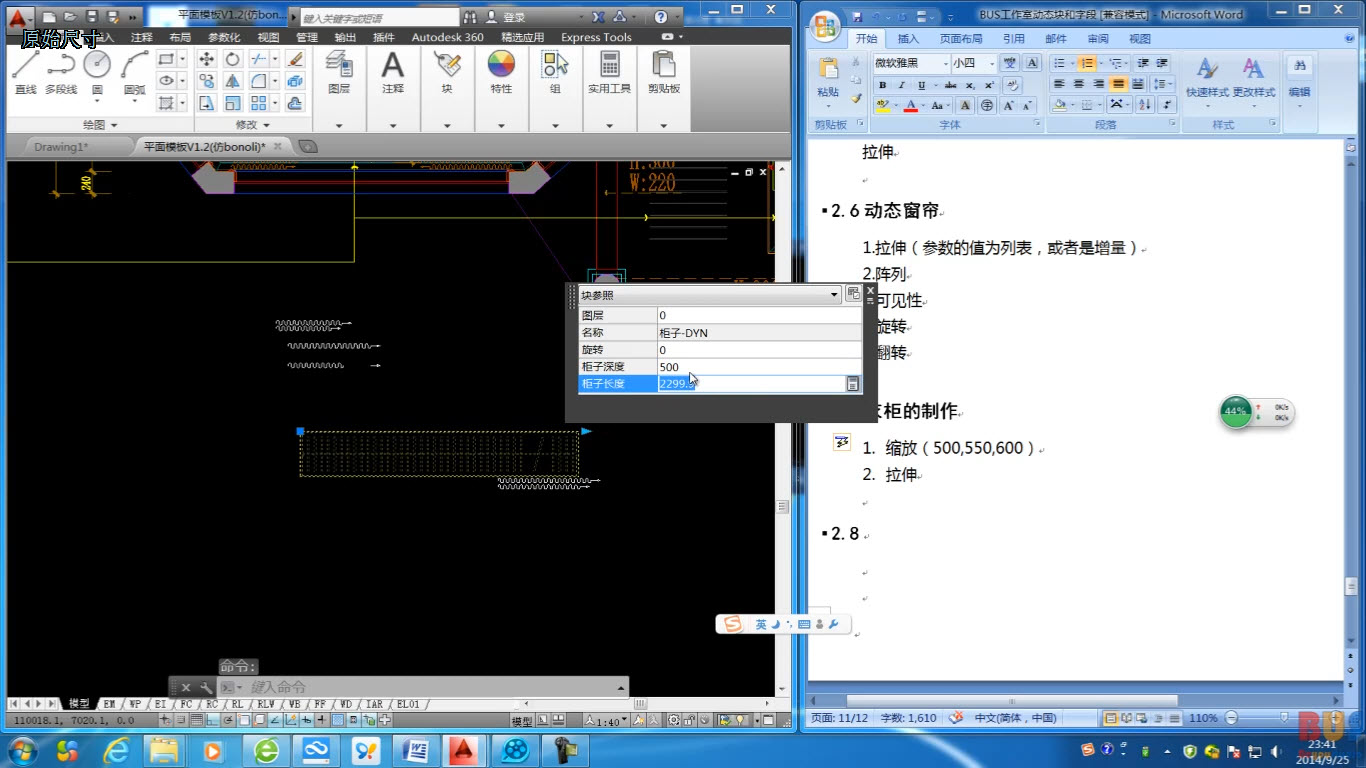Viewport: 1366px width, 768px height.
Task: Click the Rotate tool in Modify panel
Action: pyautogui.click(x=232, y=59)
